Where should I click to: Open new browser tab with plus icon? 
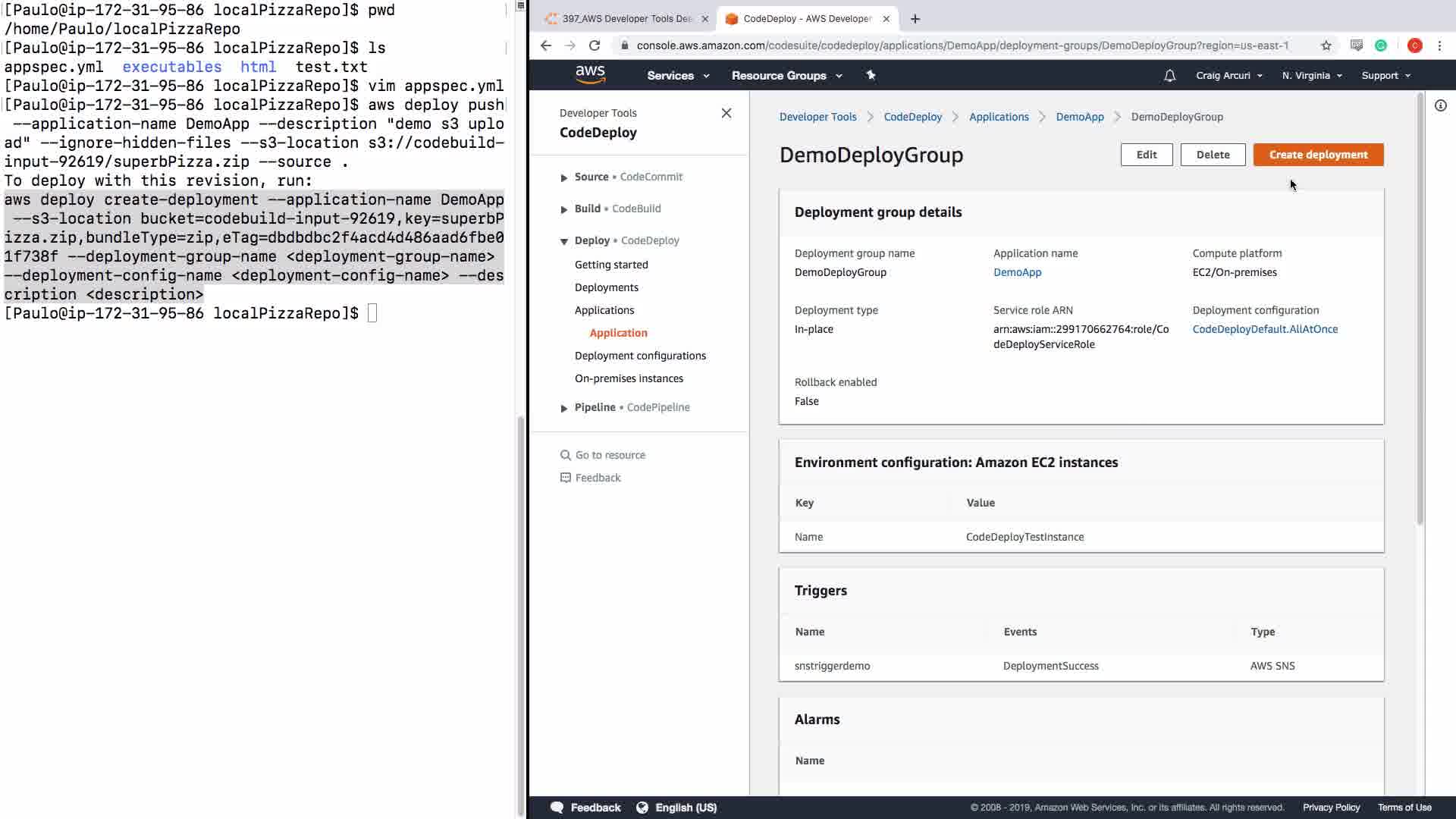point(915,19)
